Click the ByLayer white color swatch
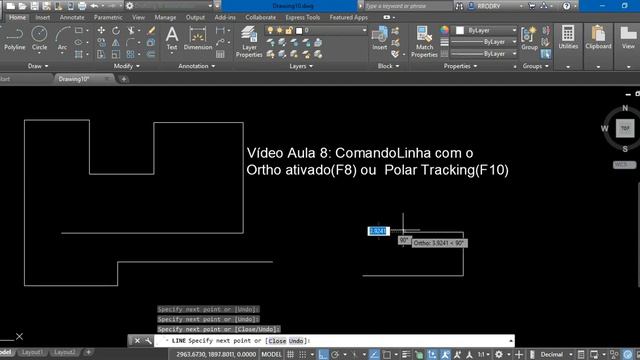640x360 pixels. click(460, 30)
